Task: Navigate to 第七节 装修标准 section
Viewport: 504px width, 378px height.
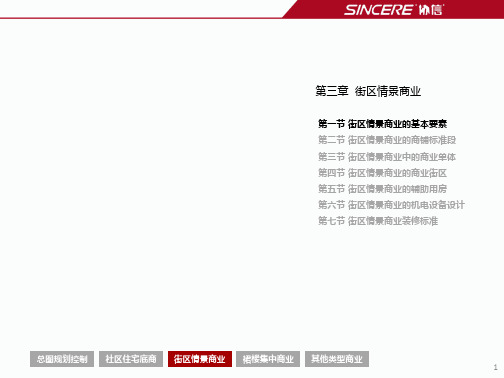Action: [x=378, y=221]
